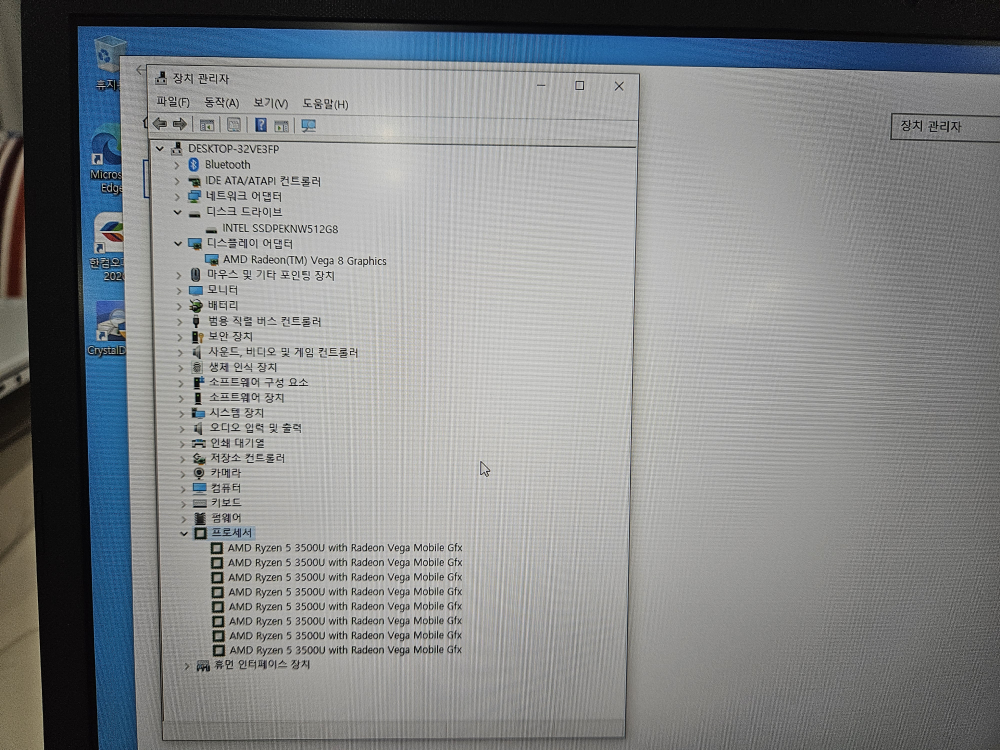The height and width of the screenshot is (750, 1000).
Task: Select the 생체 인식 장치 fingerprint icon
Action: point(197,367)
